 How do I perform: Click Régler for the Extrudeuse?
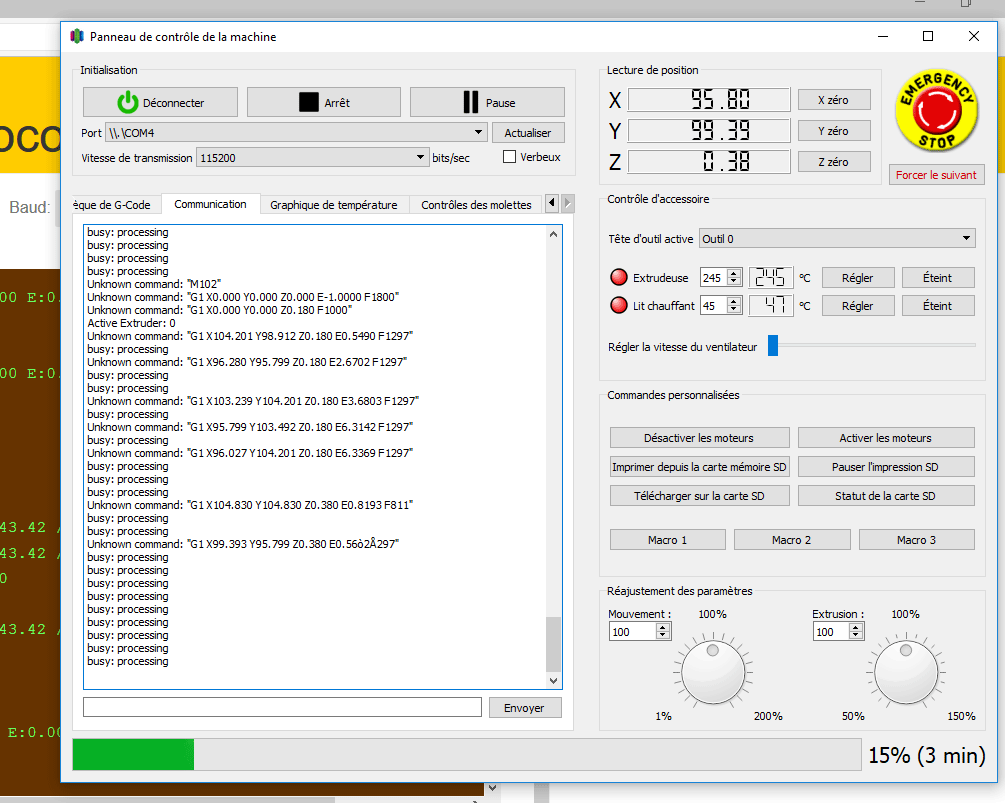tap(858, 277)
